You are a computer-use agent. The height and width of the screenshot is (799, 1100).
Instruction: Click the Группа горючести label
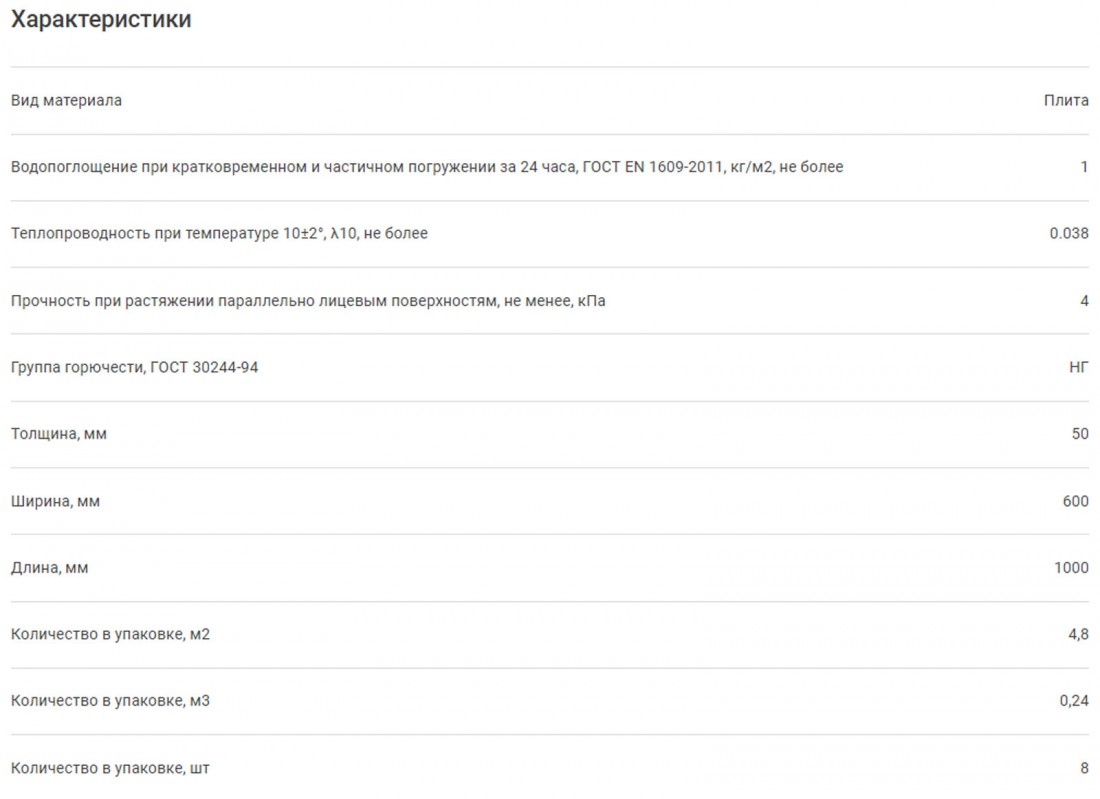click(134, 367)
